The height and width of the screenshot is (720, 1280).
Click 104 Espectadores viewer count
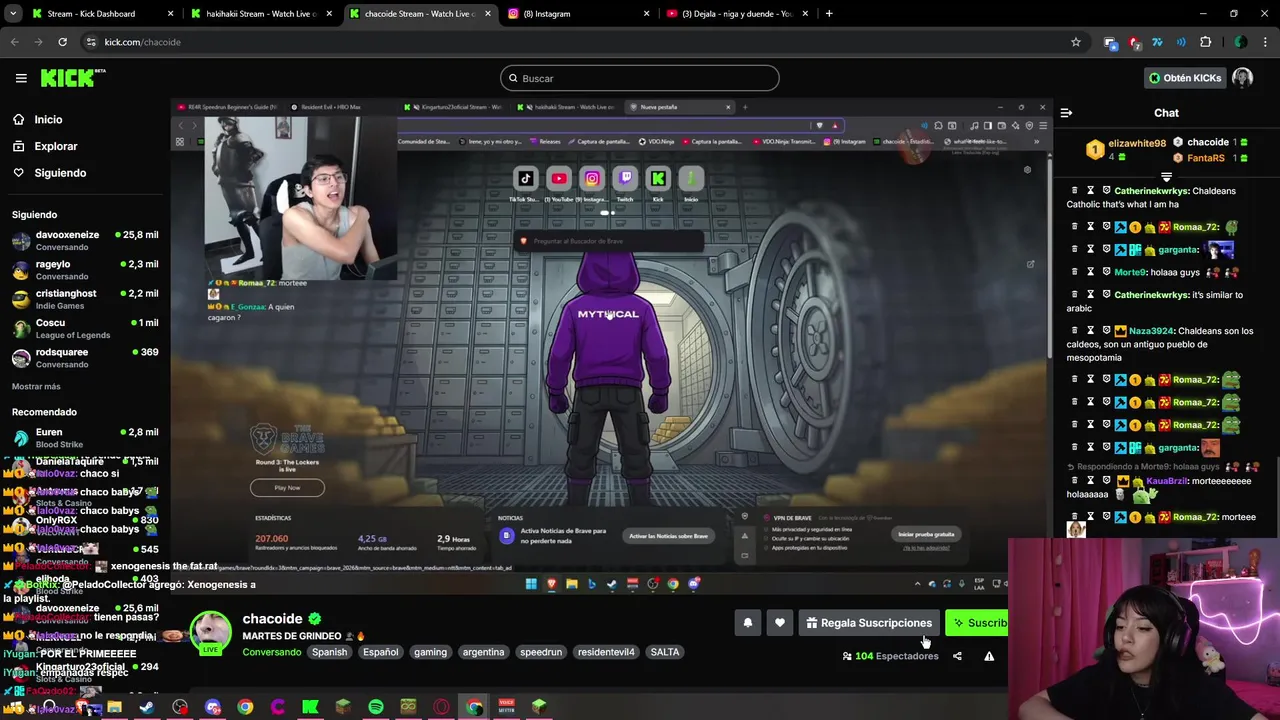point(890,656)
